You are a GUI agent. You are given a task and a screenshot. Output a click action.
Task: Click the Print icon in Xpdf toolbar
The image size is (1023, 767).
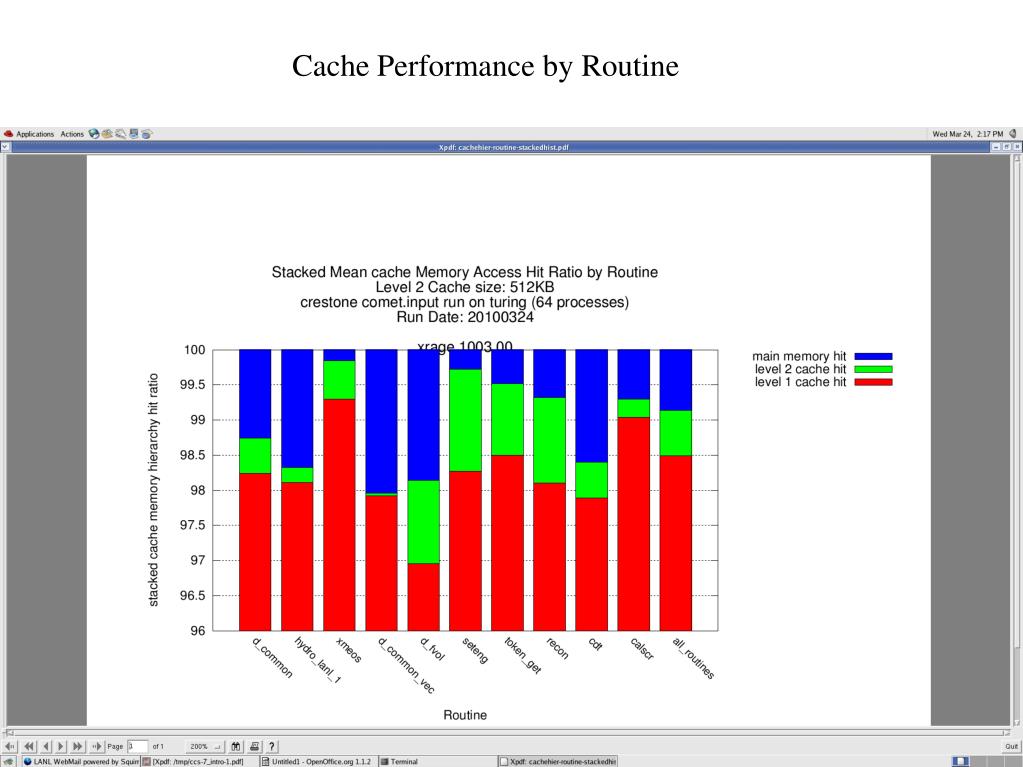[254, 746]
